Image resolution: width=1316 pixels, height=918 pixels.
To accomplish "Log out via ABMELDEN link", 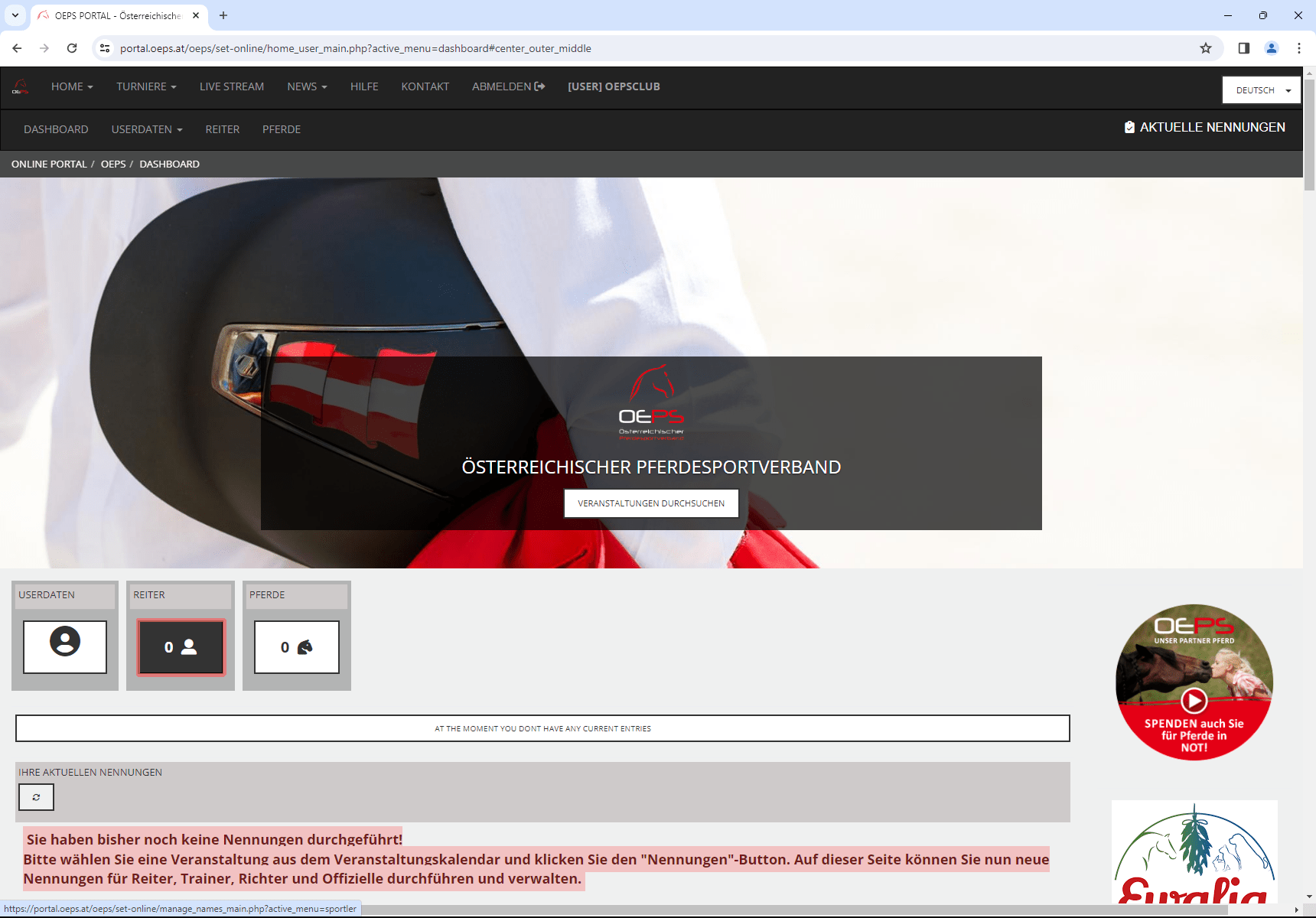I will tap(508, 86).
